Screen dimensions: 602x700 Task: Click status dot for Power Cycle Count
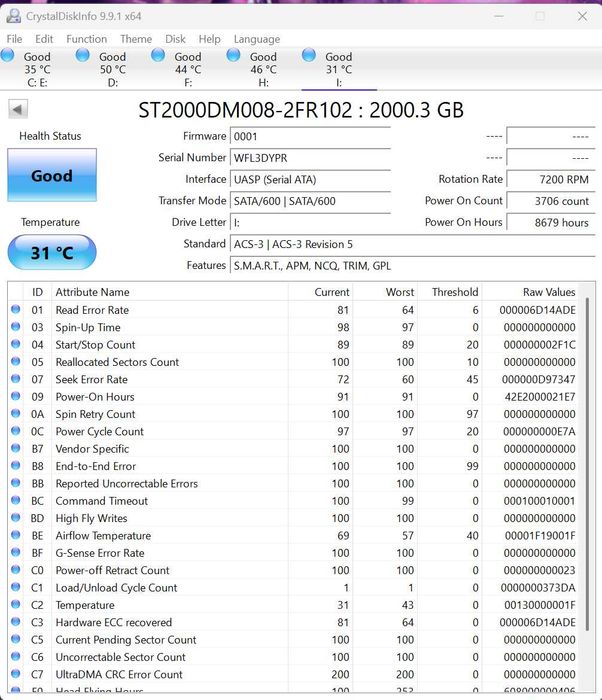pos(16,431)
